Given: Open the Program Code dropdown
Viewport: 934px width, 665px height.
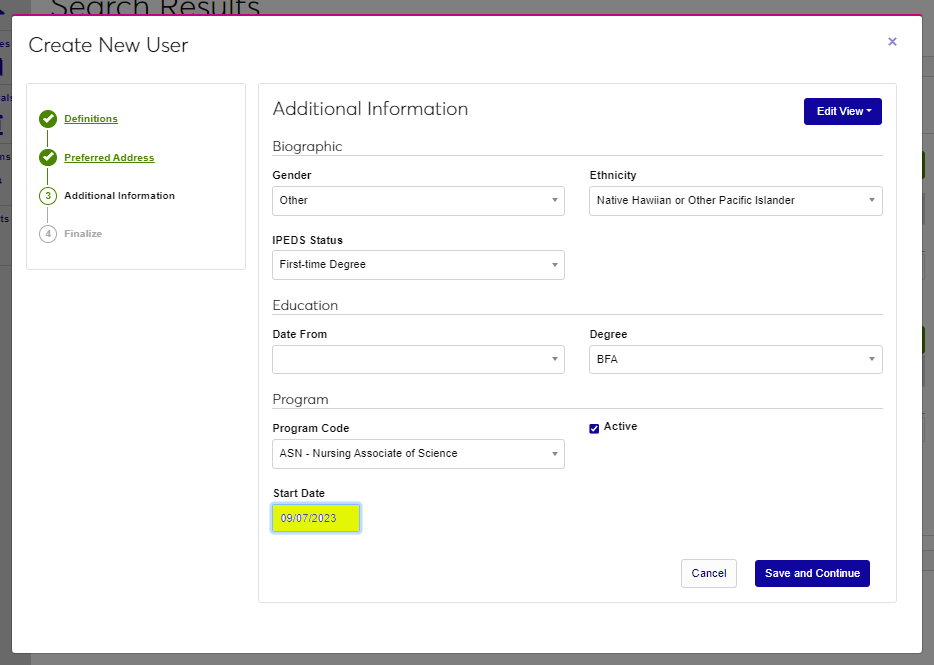Looking at the screenshot, I should [x=418, y=454].
